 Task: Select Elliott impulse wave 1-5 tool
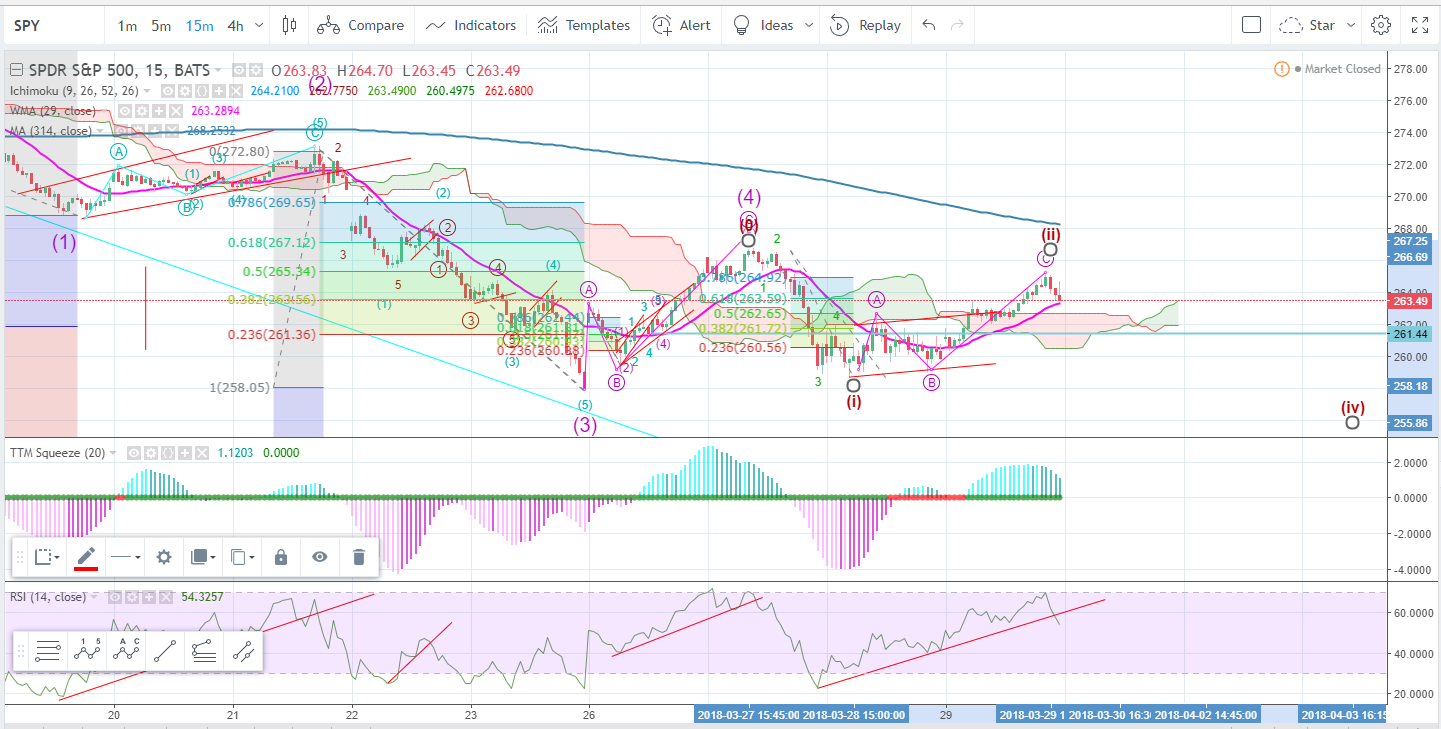(86, 651)
